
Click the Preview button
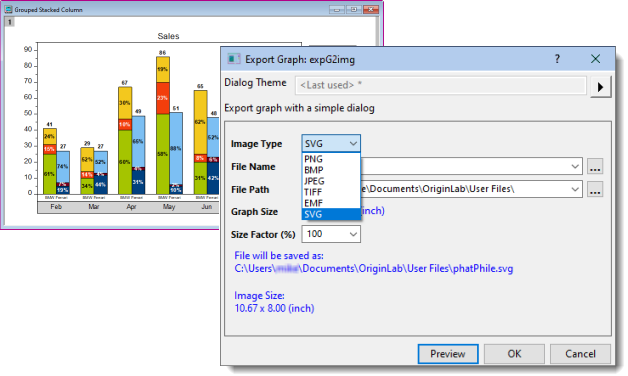tap(448, 354)
